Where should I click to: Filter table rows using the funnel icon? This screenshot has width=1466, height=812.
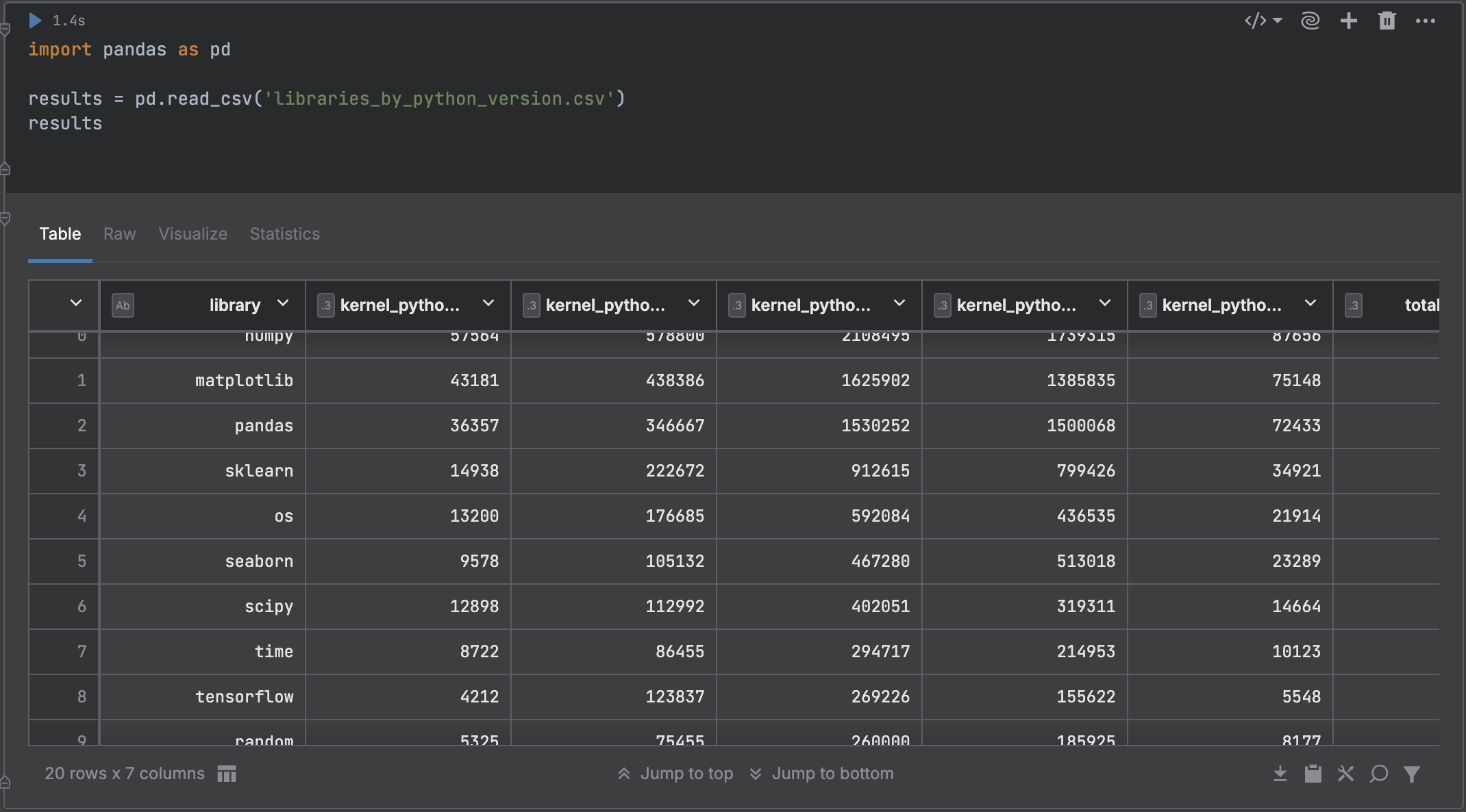coord(1412,773)
